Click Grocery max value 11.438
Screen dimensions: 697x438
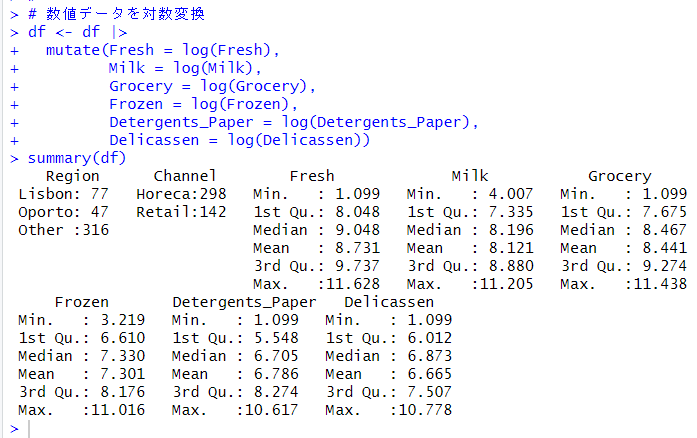pyautogui.click(x=661, y=284)
